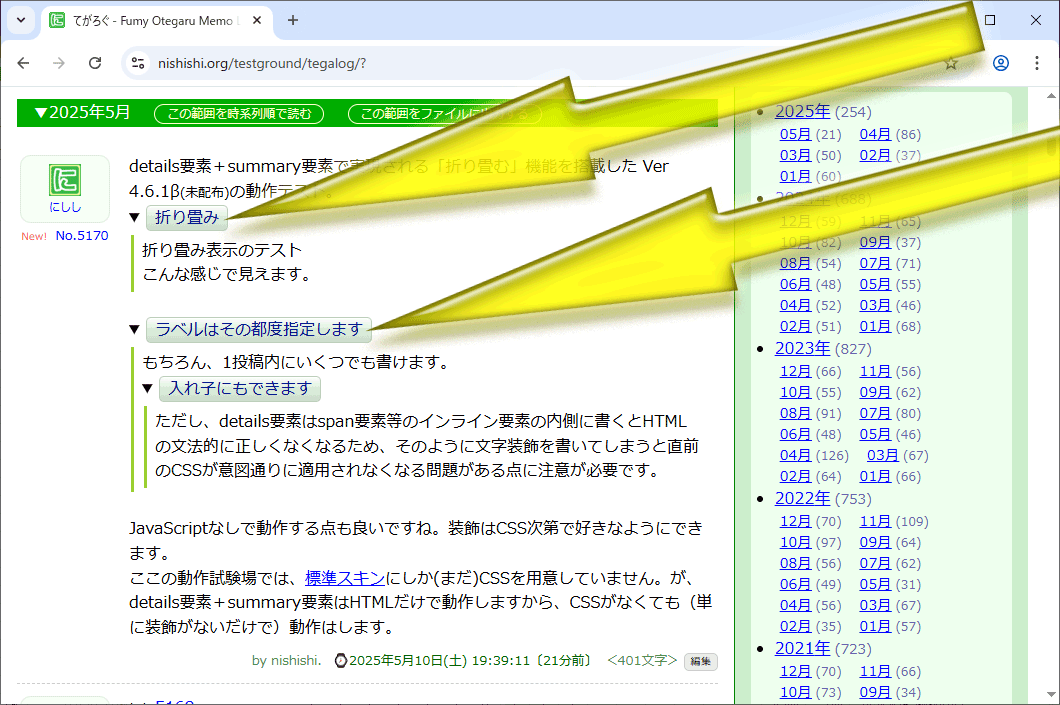Screen dimensions: 1060x705
Task: Open the 2025年 archive link
Action: pyautogui.click(x=802, y=111)
